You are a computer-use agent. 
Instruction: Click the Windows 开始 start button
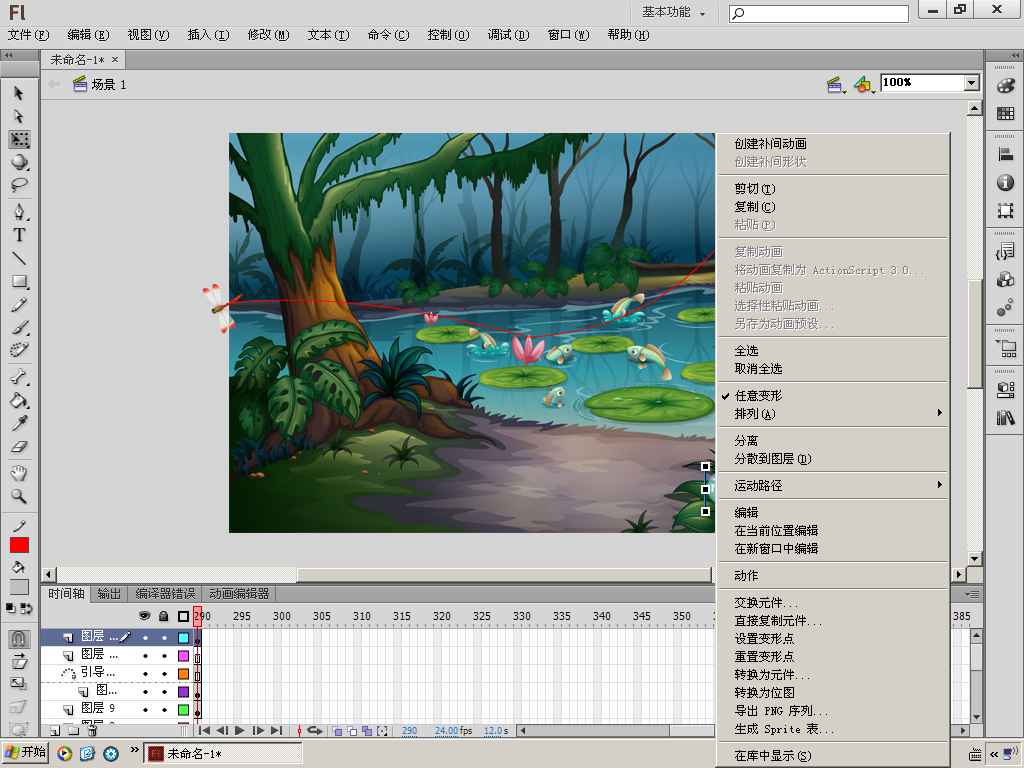coord(25,752)
